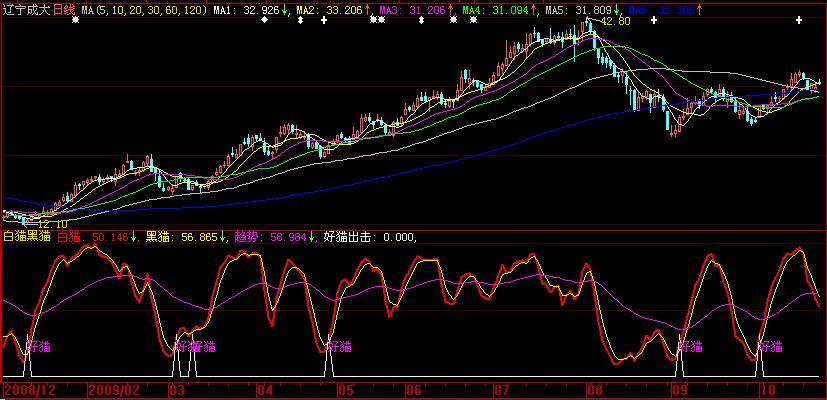Click the leftmost star marker above the chart
Screen dimensions: 827x400
[76, 20]
